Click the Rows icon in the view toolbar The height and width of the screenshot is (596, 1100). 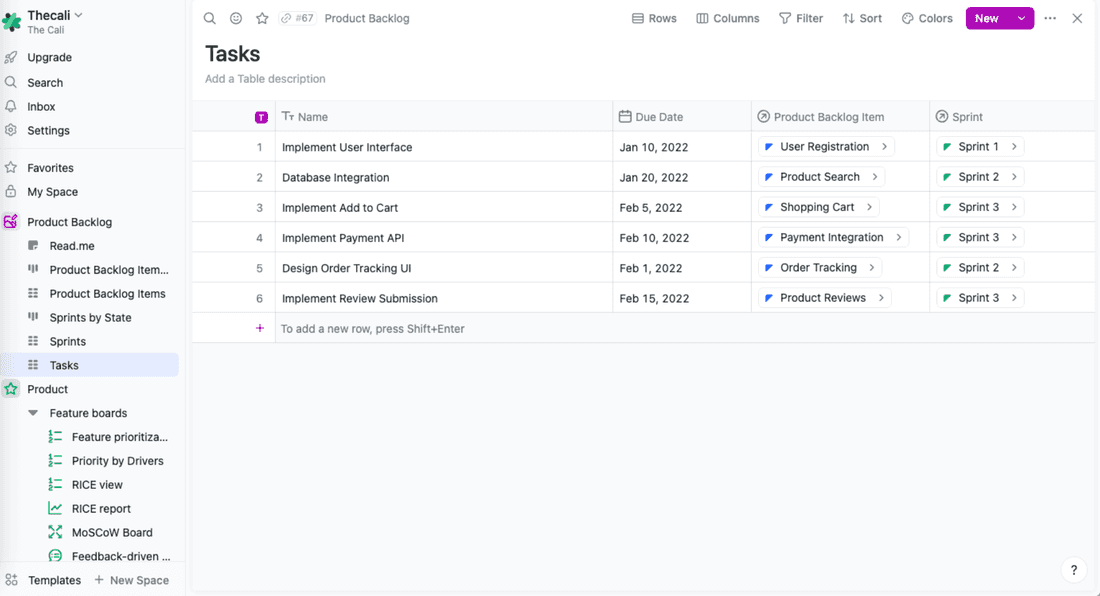click(636, 18)
